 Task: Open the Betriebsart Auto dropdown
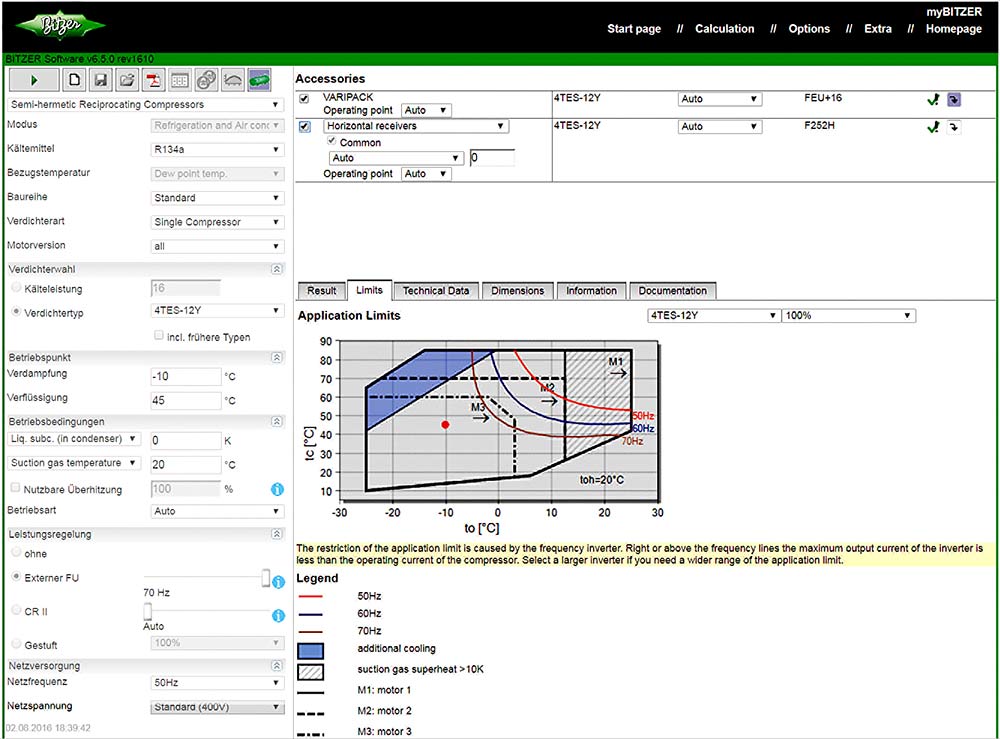coord(217,511)
